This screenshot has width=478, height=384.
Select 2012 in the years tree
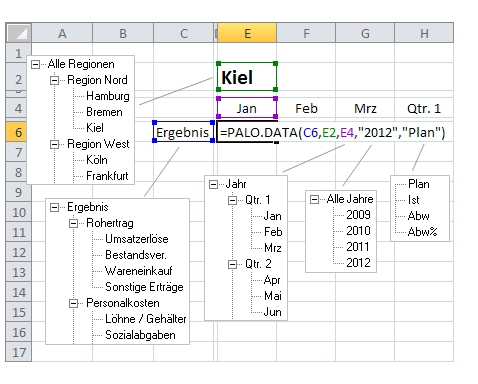pos(358,263)
